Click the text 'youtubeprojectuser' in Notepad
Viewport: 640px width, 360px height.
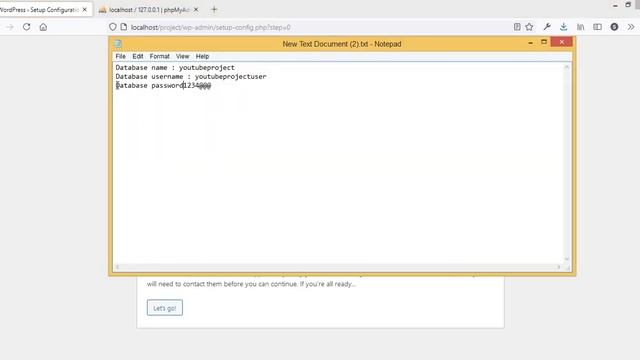pyautogui.click(x=230, y=76)
